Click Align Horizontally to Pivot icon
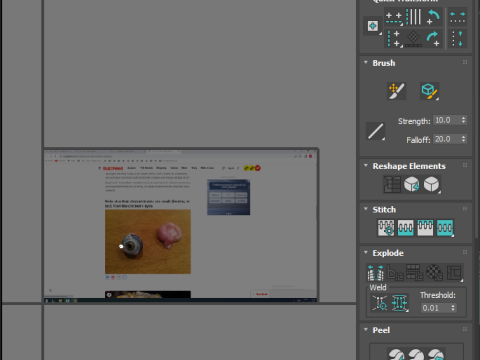480x360 pixels. coord(394,18)
